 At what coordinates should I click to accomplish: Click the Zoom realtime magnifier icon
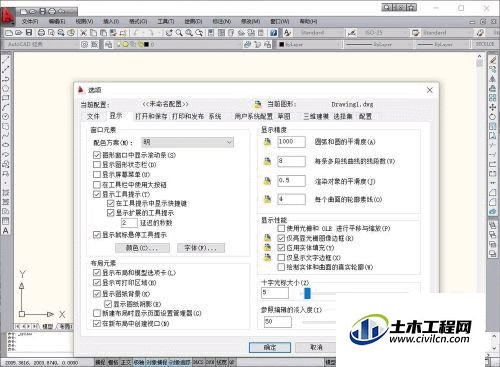pos(179,33)
